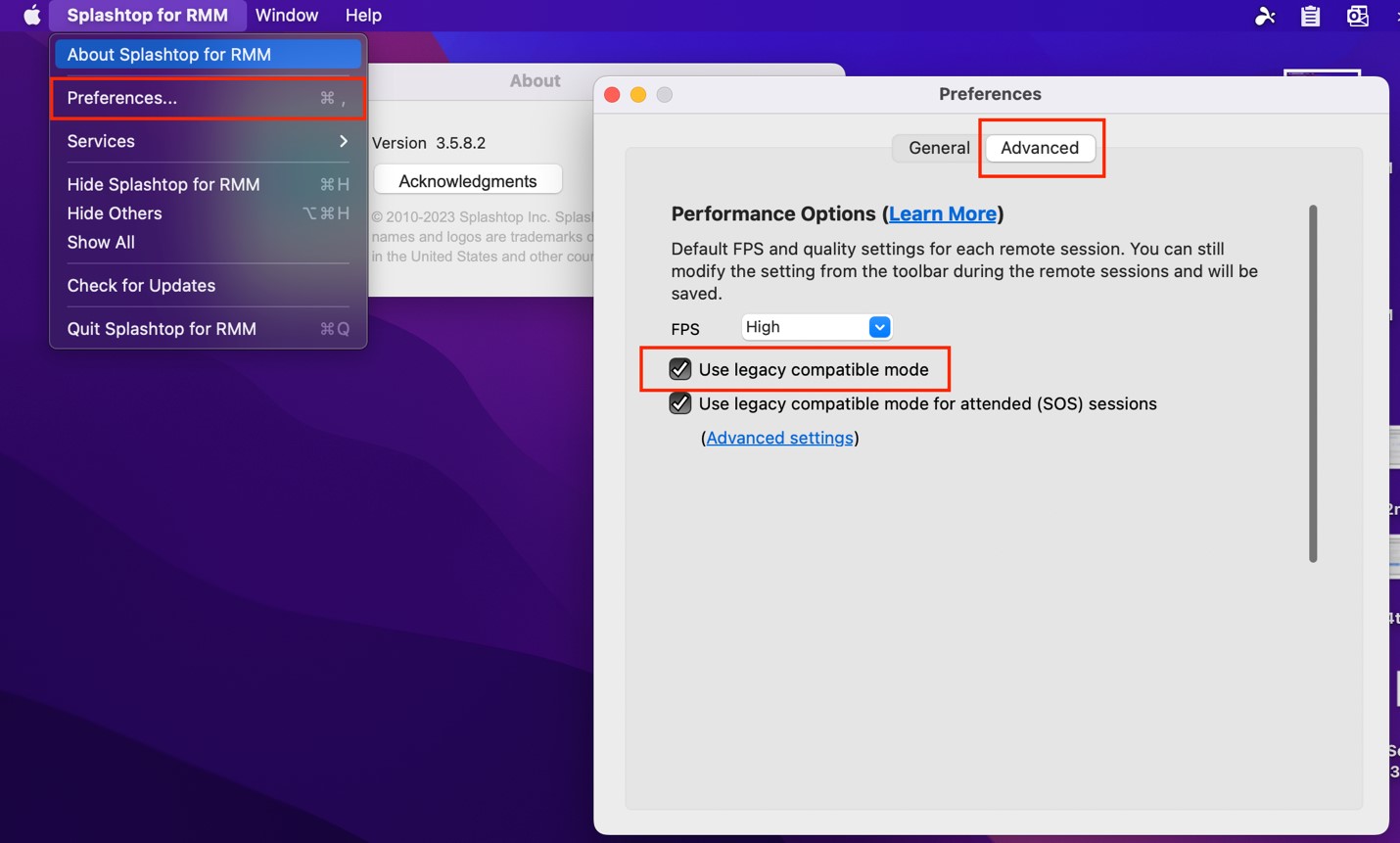Open the Apple menu icon

(31, 15)
